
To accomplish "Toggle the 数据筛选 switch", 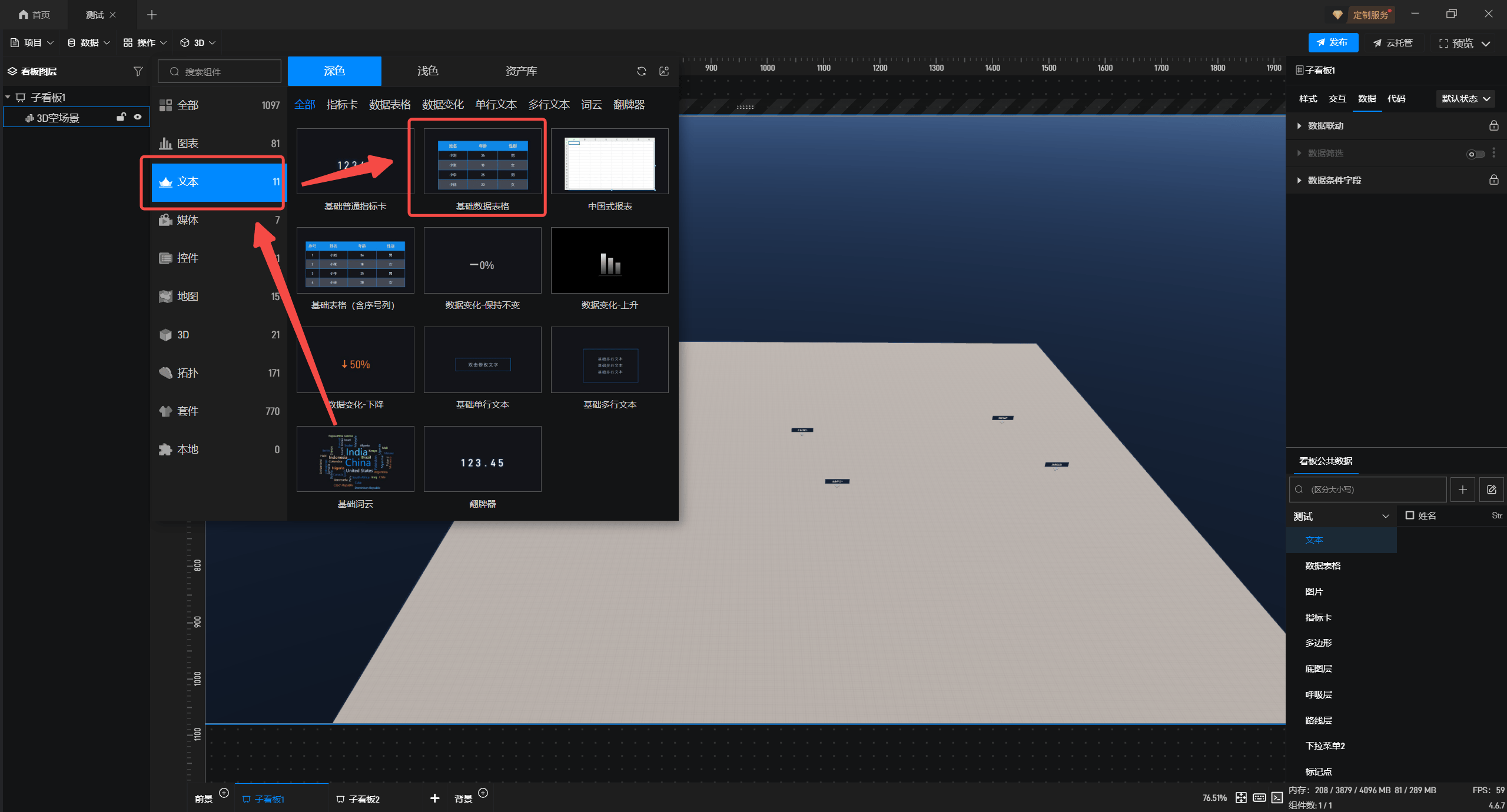I will pos(1475,154).
